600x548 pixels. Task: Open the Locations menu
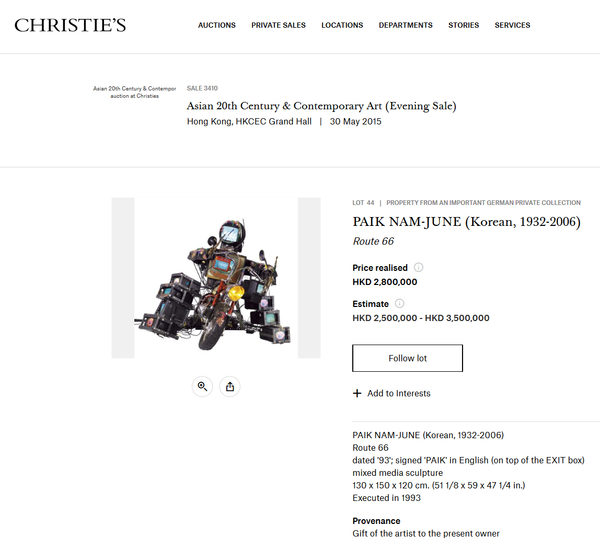(342, 25)
